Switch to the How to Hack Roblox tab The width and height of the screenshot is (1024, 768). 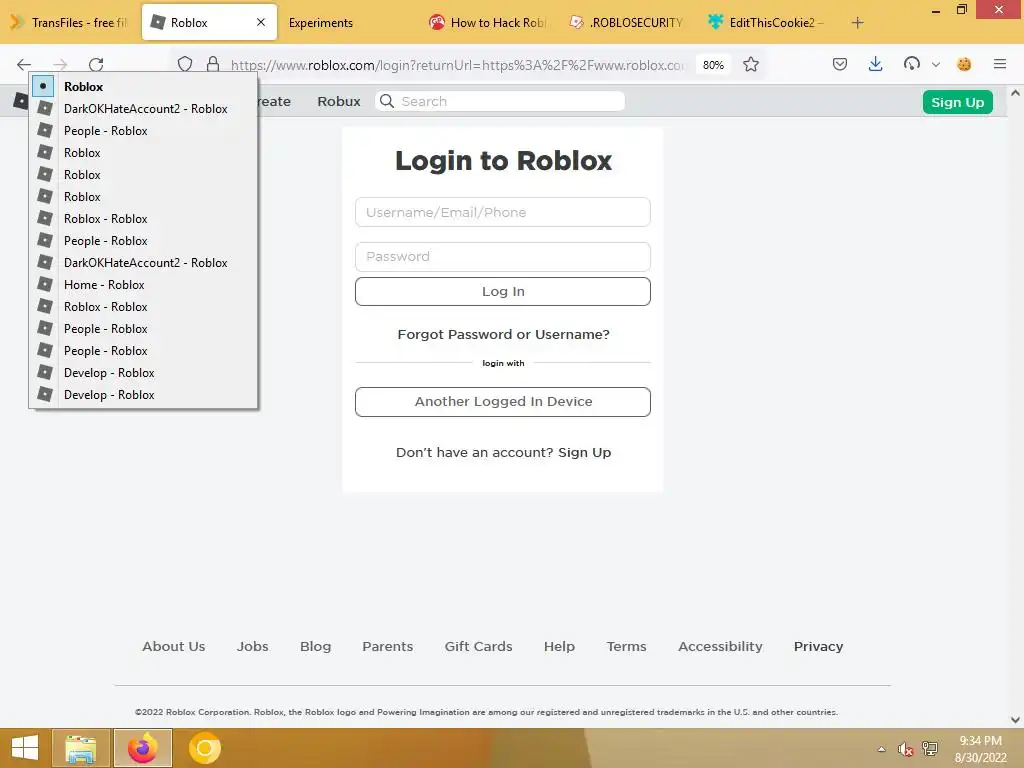point(488,23)
